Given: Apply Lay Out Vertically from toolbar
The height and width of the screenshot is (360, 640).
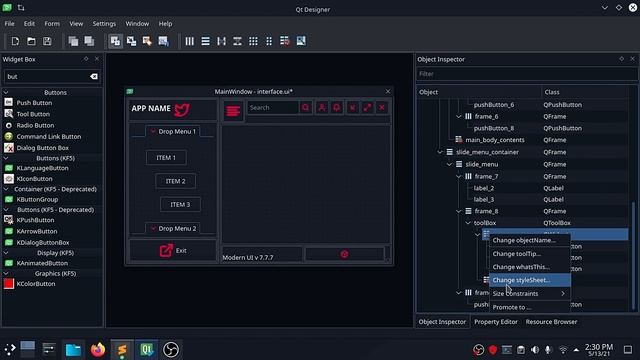Looking at the screenshot, I should 206,41.
